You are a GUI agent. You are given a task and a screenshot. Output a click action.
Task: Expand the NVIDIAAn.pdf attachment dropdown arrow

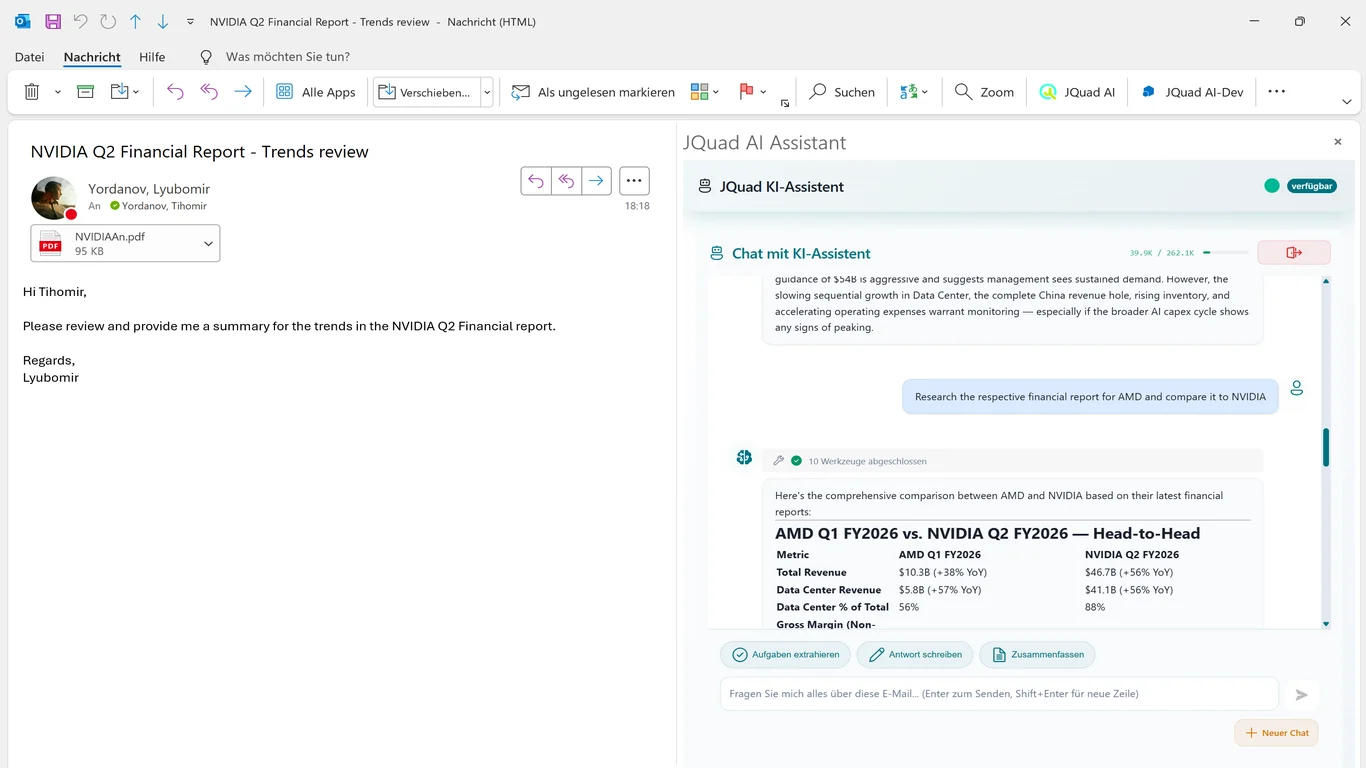(208, 244)
